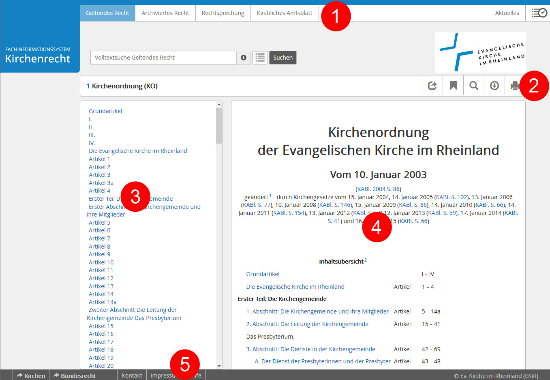The height and width of the screenshot is (380, 550).
Task: Open '3. Abschnitt: Die Dienste in der Kirchengemeinde' link
Action: (310, 349)
